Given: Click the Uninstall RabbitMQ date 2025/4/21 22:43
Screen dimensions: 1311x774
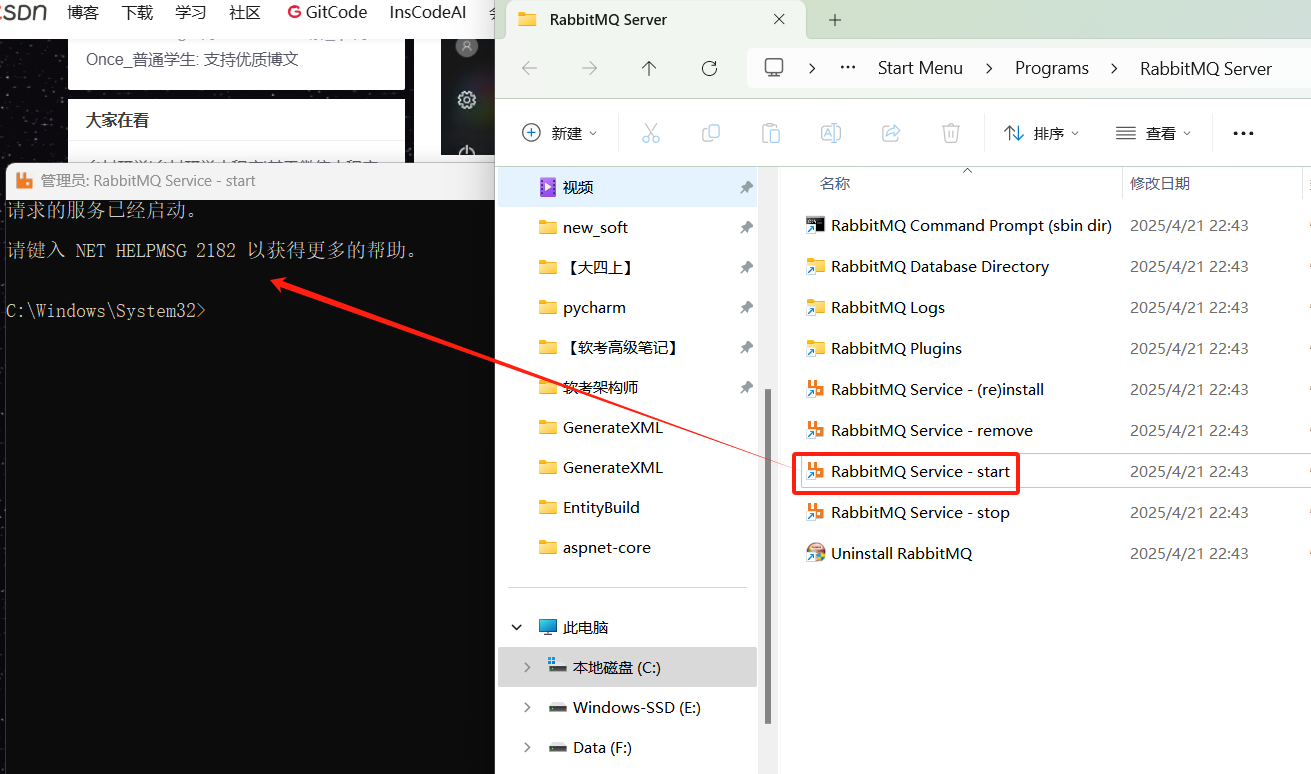Looking at the screenshot, I should pyautogui.click(x=1189, y=553).
